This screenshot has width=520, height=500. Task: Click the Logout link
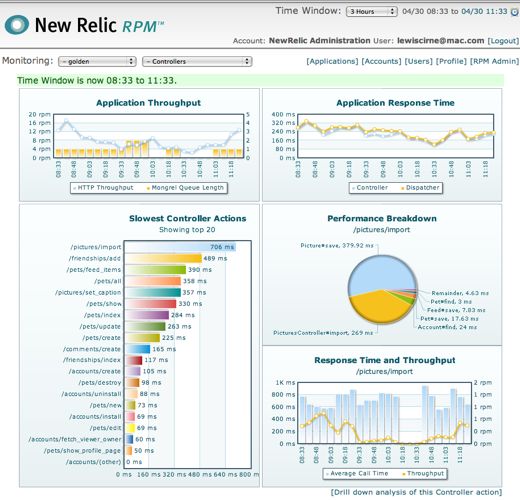pyautogui.click(x=503, y=41)
